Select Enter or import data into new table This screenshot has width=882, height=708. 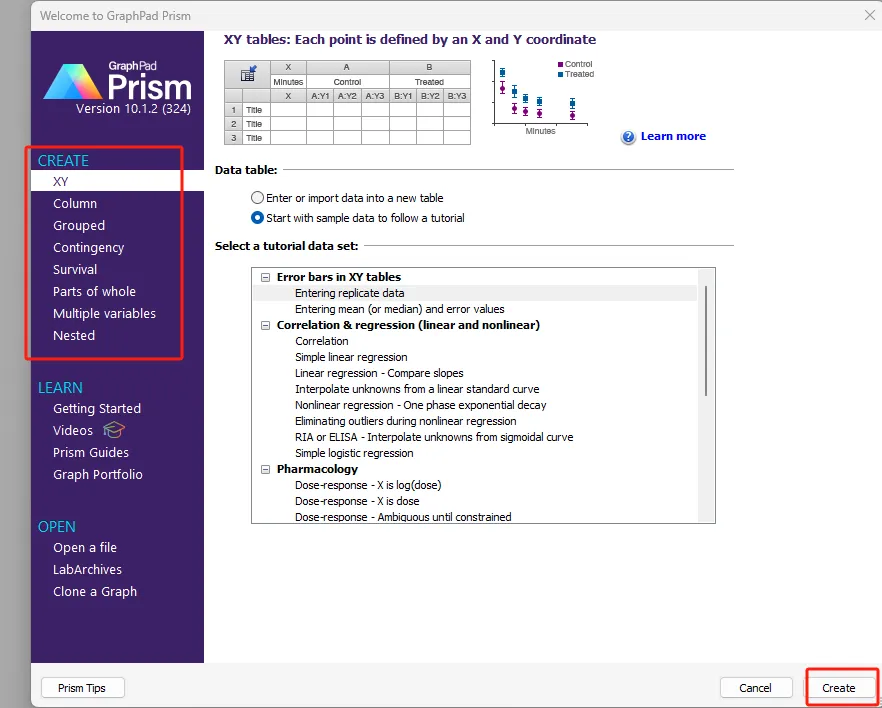(258, 198)
